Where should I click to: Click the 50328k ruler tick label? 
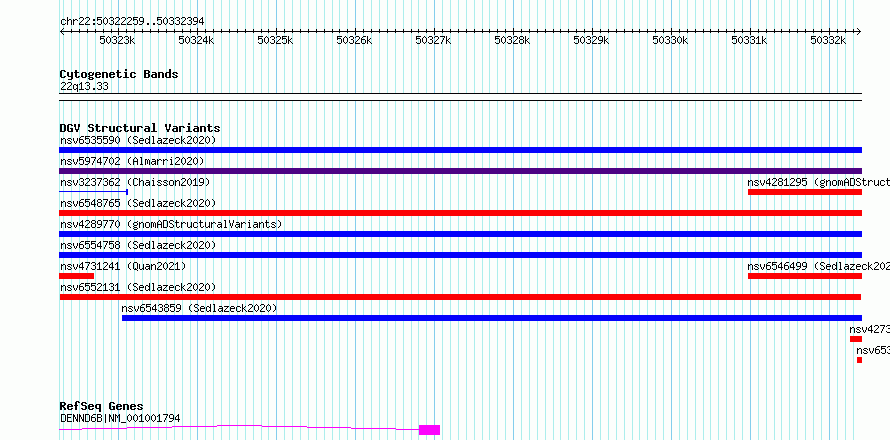point(512,40)
